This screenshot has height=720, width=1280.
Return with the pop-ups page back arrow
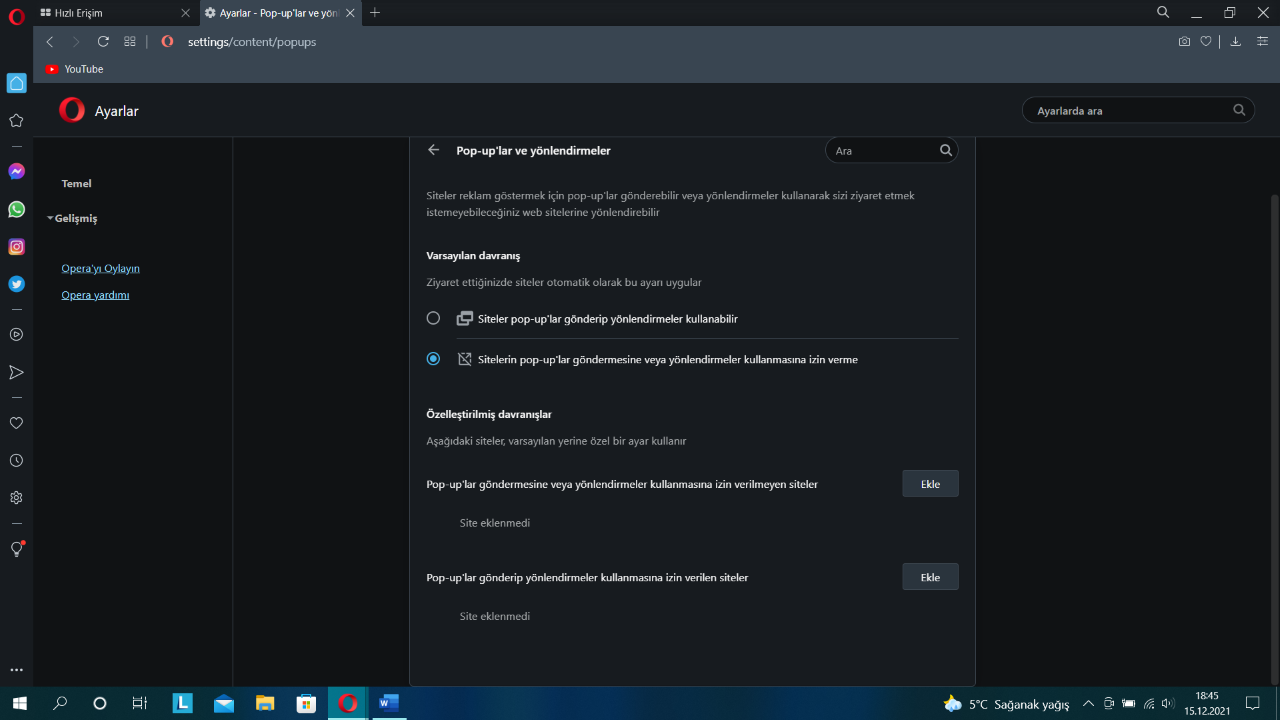[433, 150]
